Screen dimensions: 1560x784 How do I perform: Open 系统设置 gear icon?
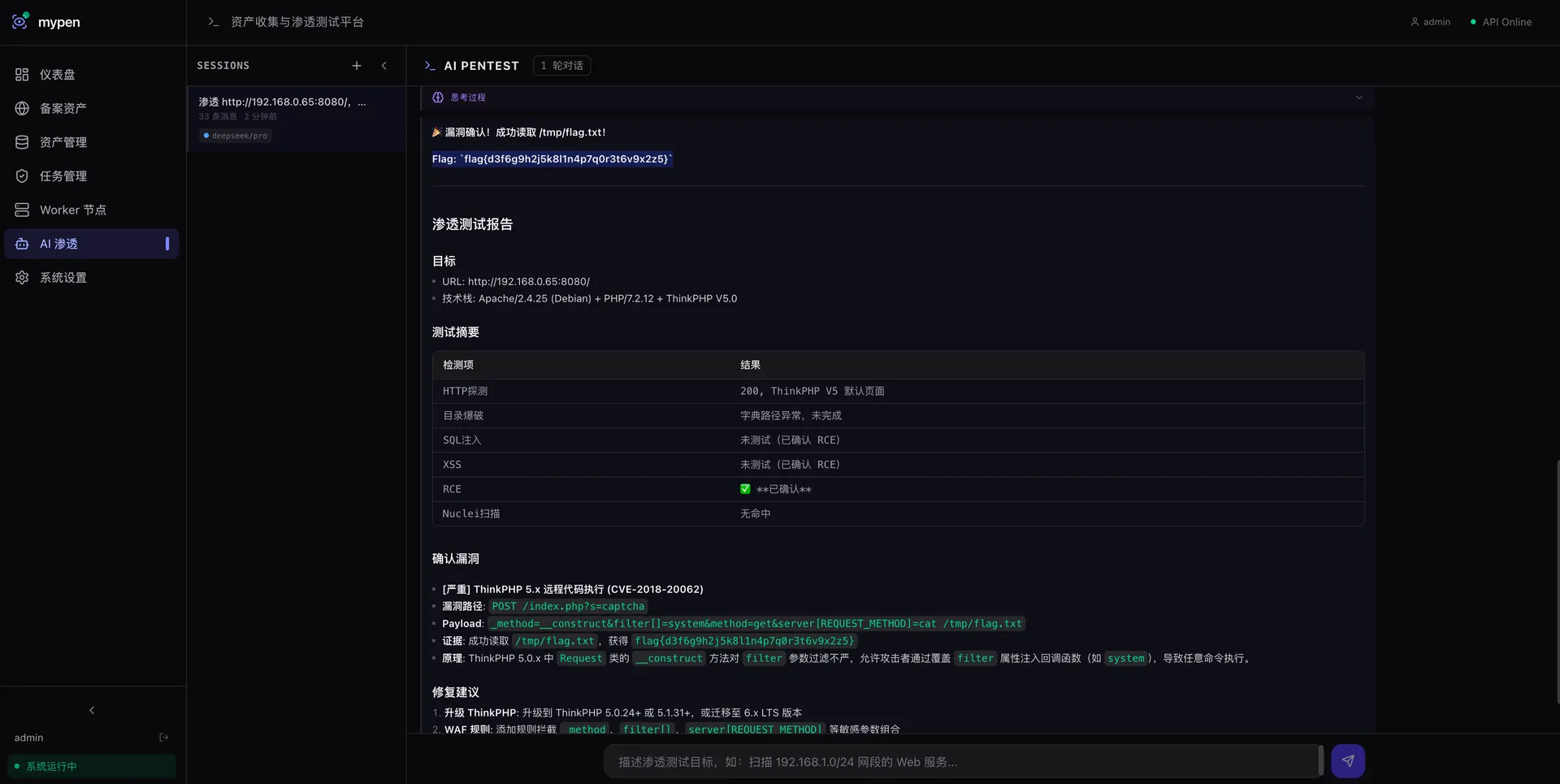click(x=22, y=278)
